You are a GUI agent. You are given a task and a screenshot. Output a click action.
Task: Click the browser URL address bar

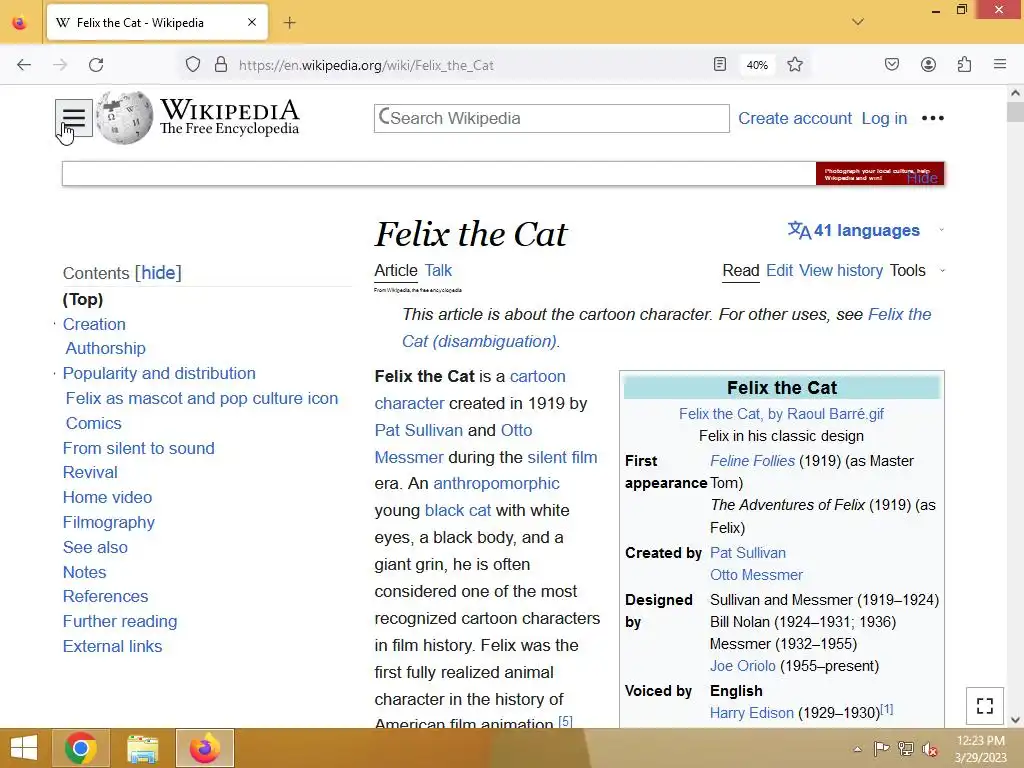click(470, 65)
